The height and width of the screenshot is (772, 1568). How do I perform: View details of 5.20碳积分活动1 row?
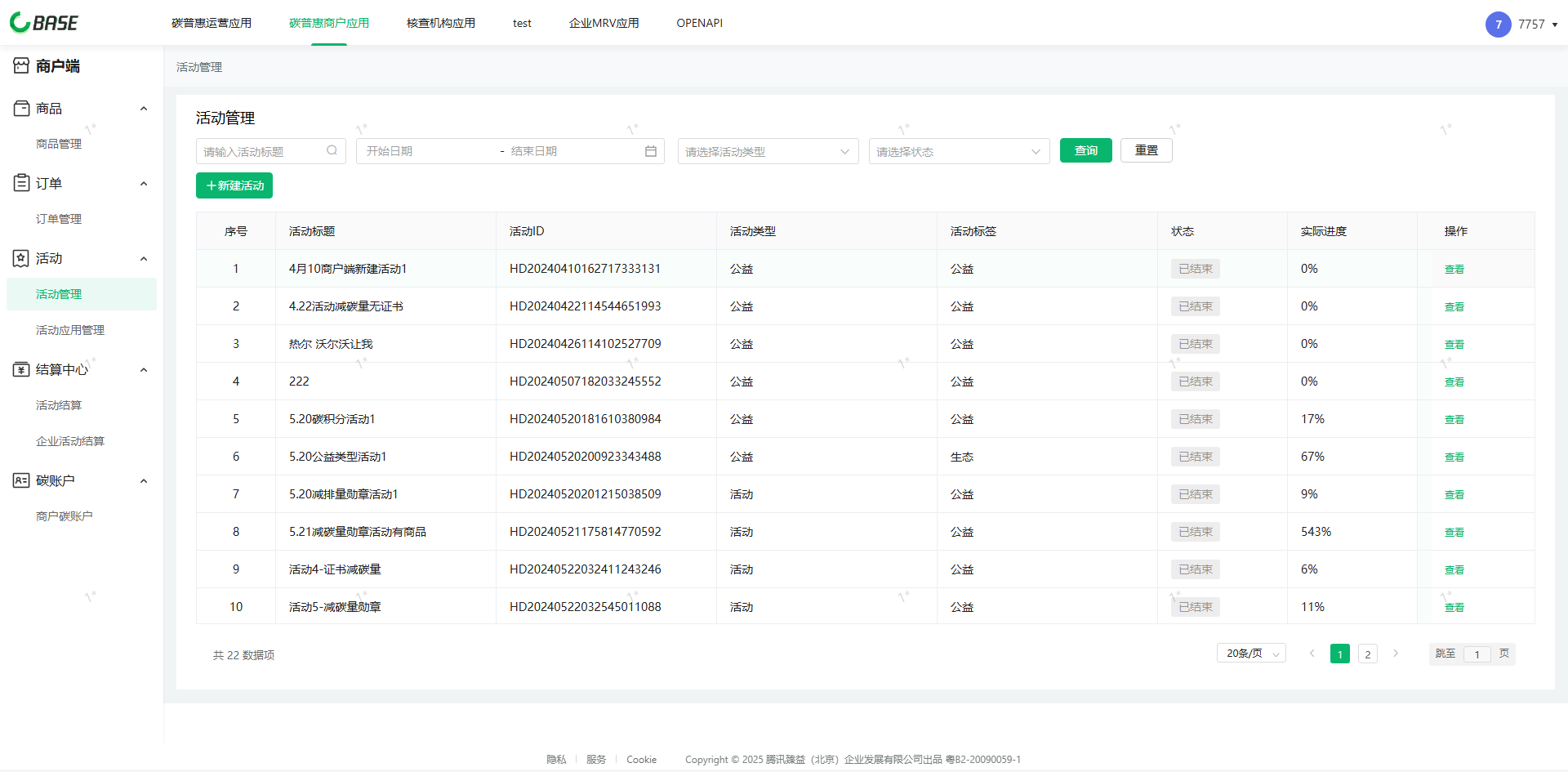[1454, 419]
